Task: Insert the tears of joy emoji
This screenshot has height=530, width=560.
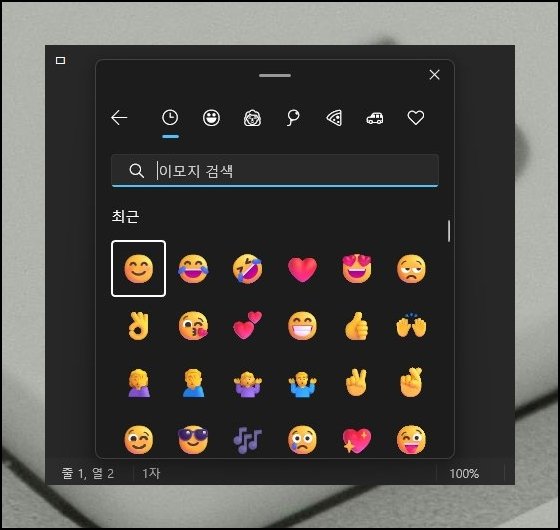Action: 193,269
